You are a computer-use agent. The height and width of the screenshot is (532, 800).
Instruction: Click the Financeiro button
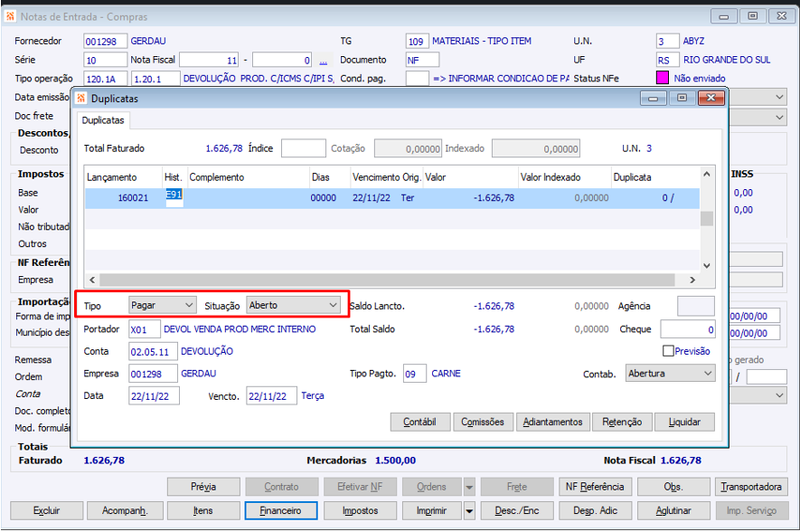tap(281, 511)
